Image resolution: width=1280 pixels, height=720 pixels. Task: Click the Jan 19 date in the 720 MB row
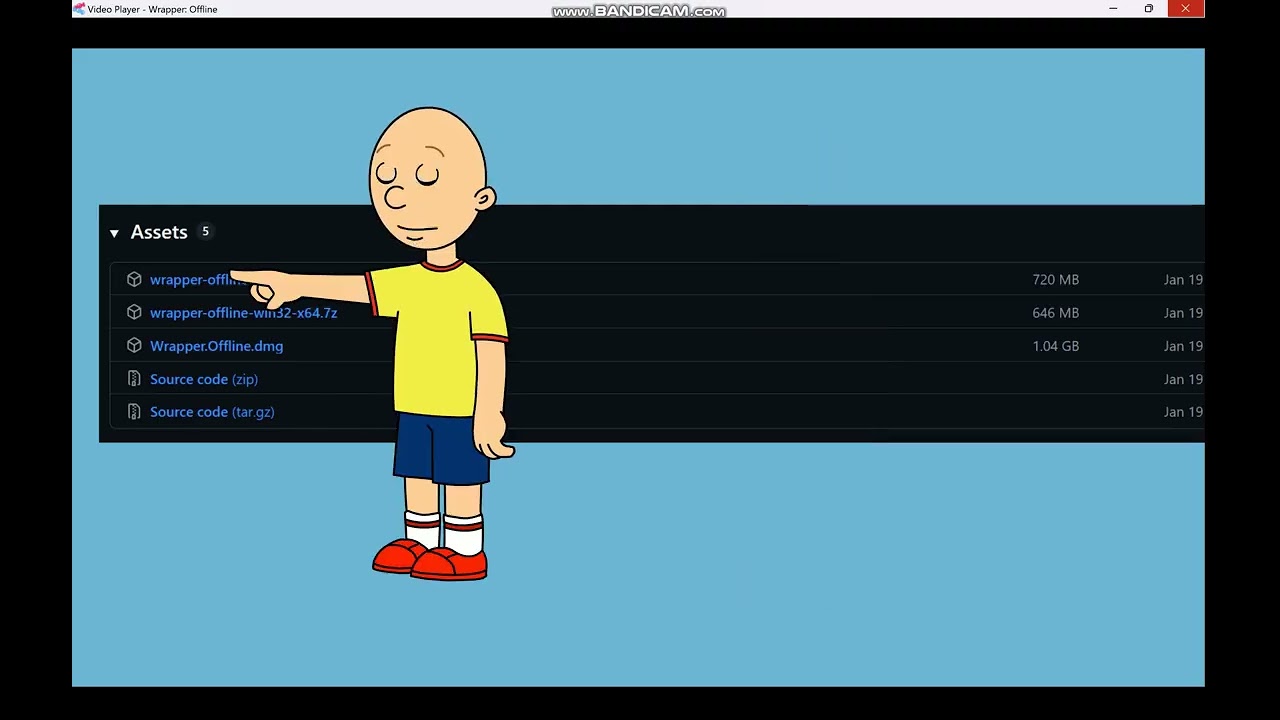point(1183,280)
